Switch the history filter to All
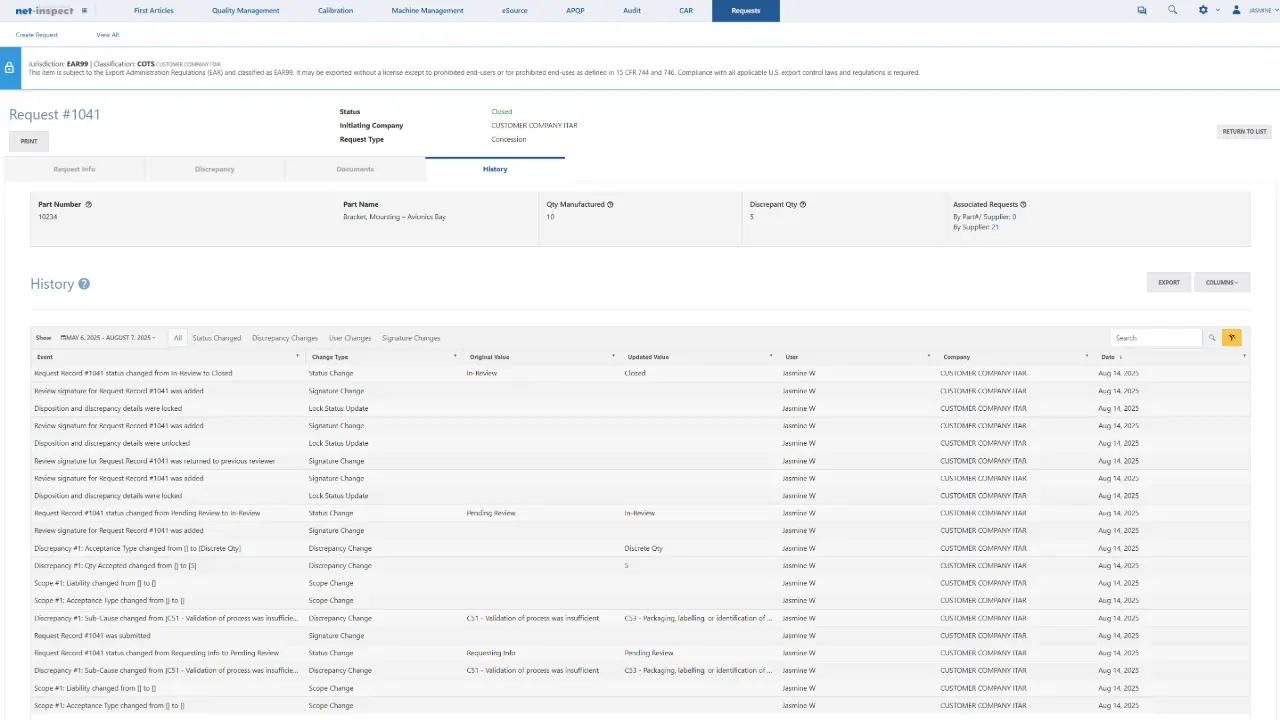Viewport: 1280px width, 720px height. click(177, 337)
